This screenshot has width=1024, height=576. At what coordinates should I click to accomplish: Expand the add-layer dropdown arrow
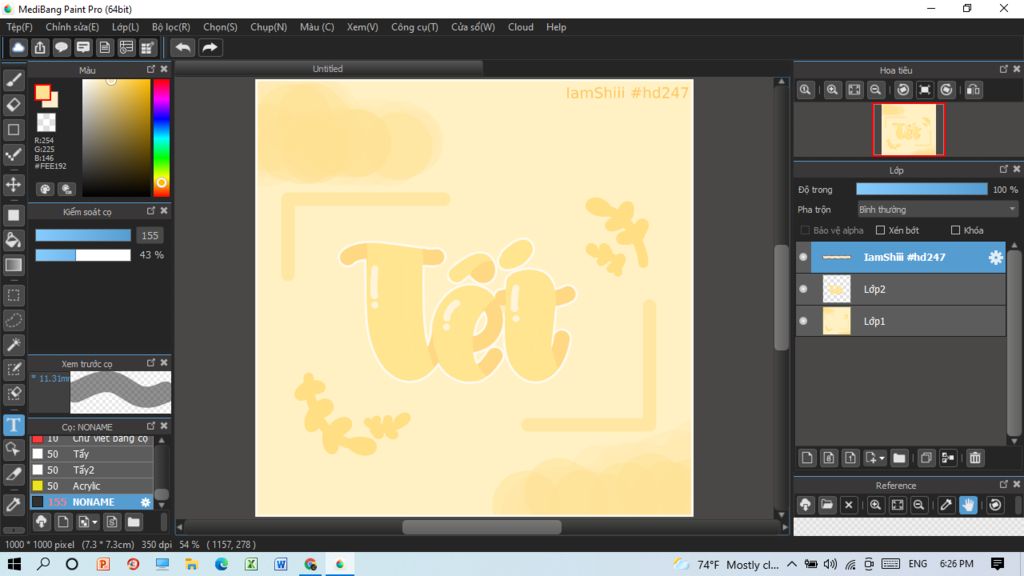(x=882, y=458)
